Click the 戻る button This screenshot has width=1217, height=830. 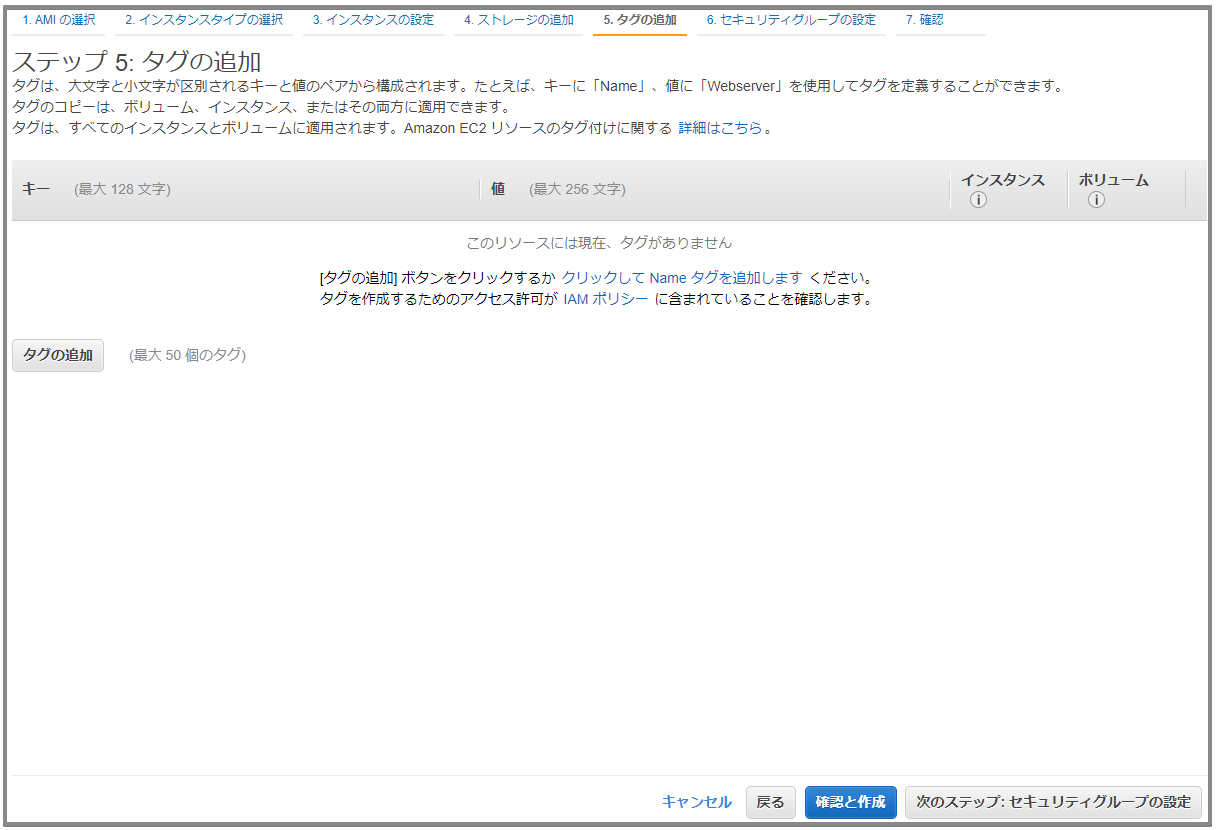(x=770, y=802)
